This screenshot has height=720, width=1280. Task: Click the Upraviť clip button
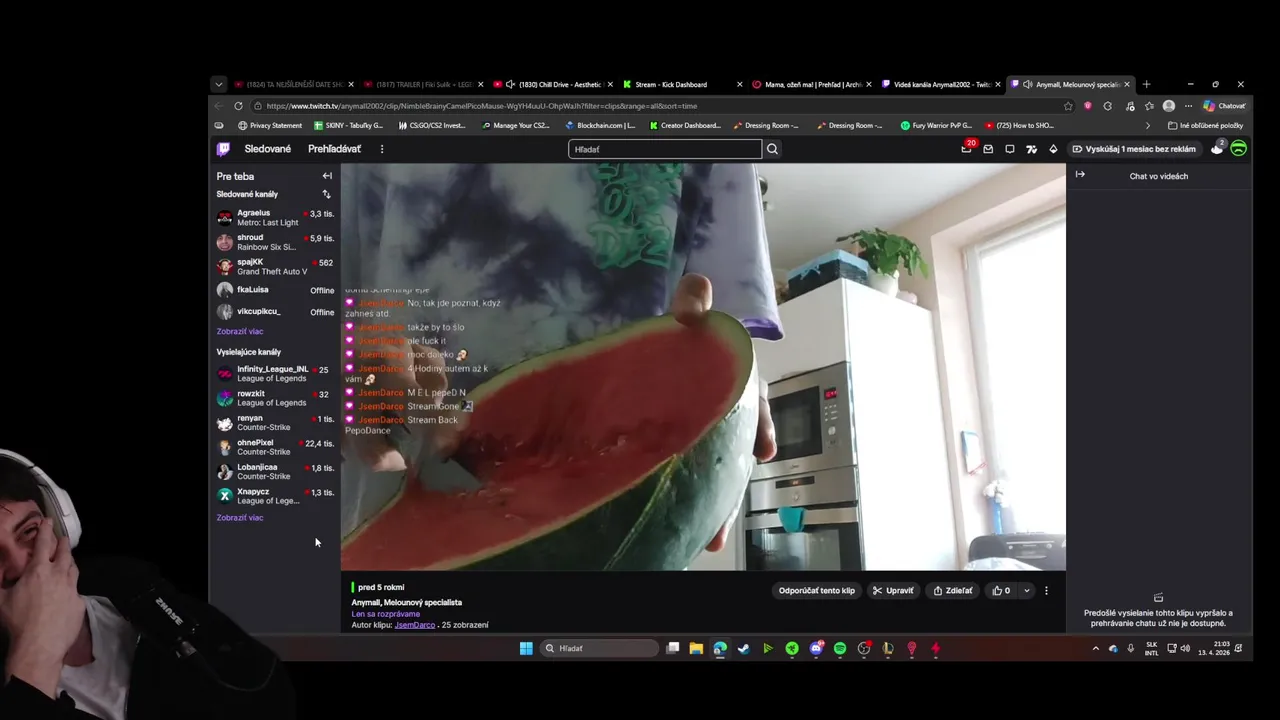click(893, 591)
